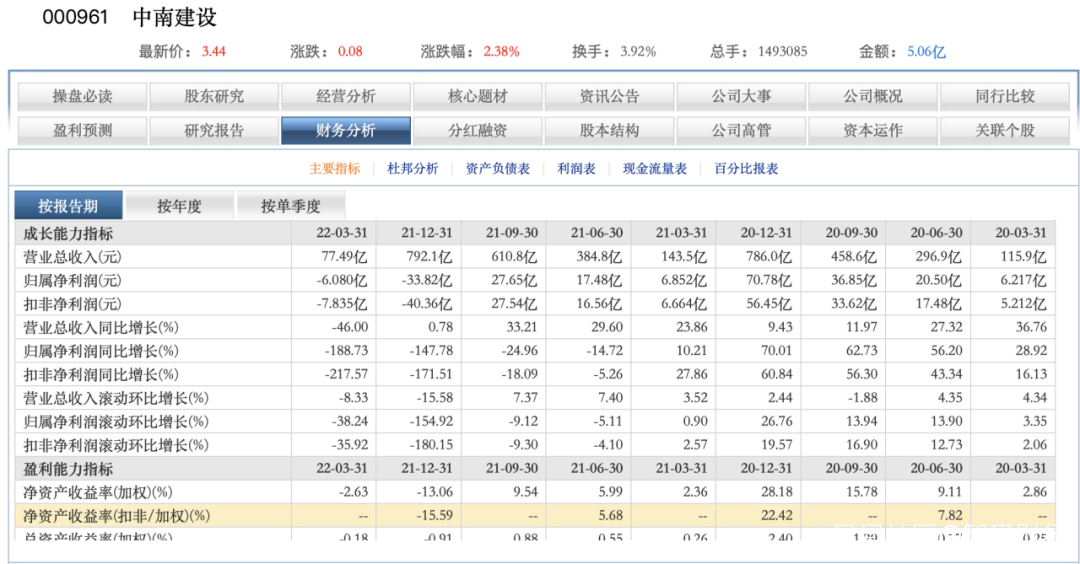View 股本结构 page
Screen dimensions: 1080x564
(609, 131)
